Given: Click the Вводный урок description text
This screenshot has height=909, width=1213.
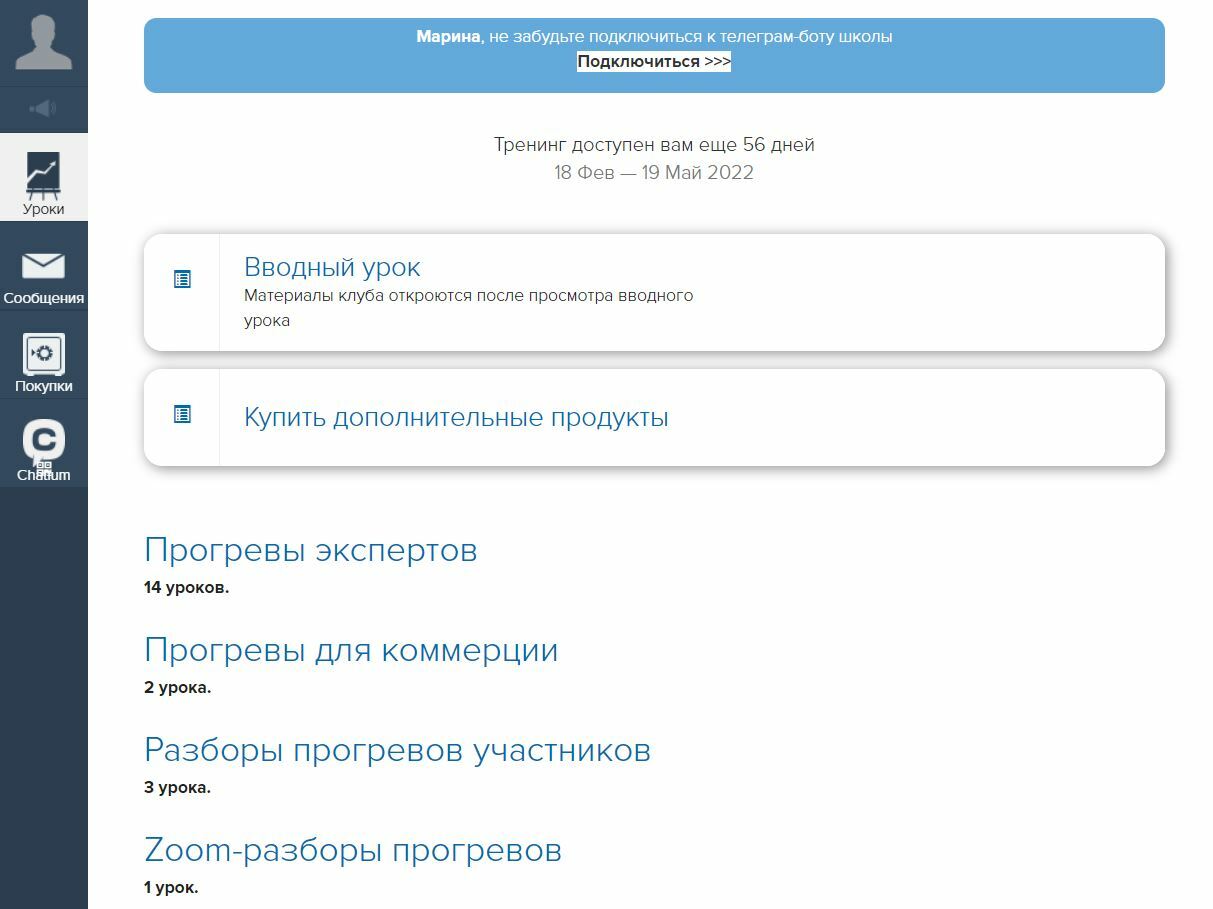Looking at the screenshot, I should click(468, 308).
